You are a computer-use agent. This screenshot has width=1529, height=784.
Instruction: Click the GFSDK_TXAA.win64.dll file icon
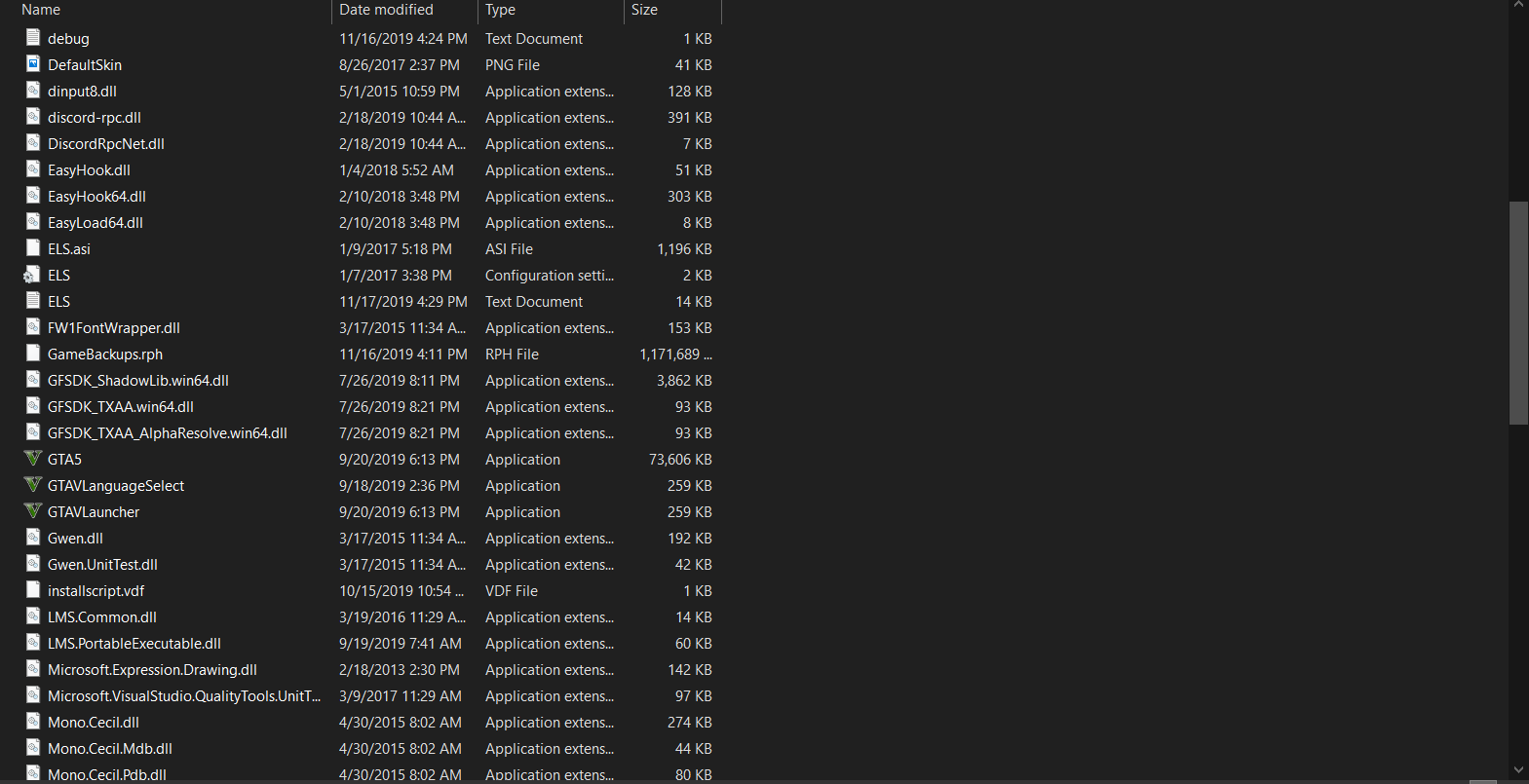point(33,406)
